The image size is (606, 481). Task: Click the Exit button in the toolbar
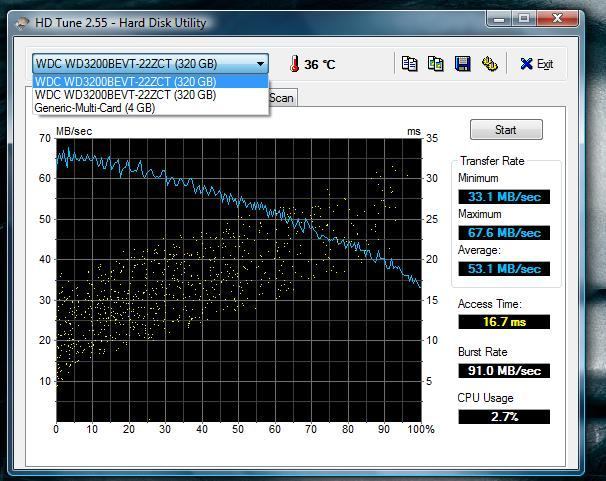(537, 64)
